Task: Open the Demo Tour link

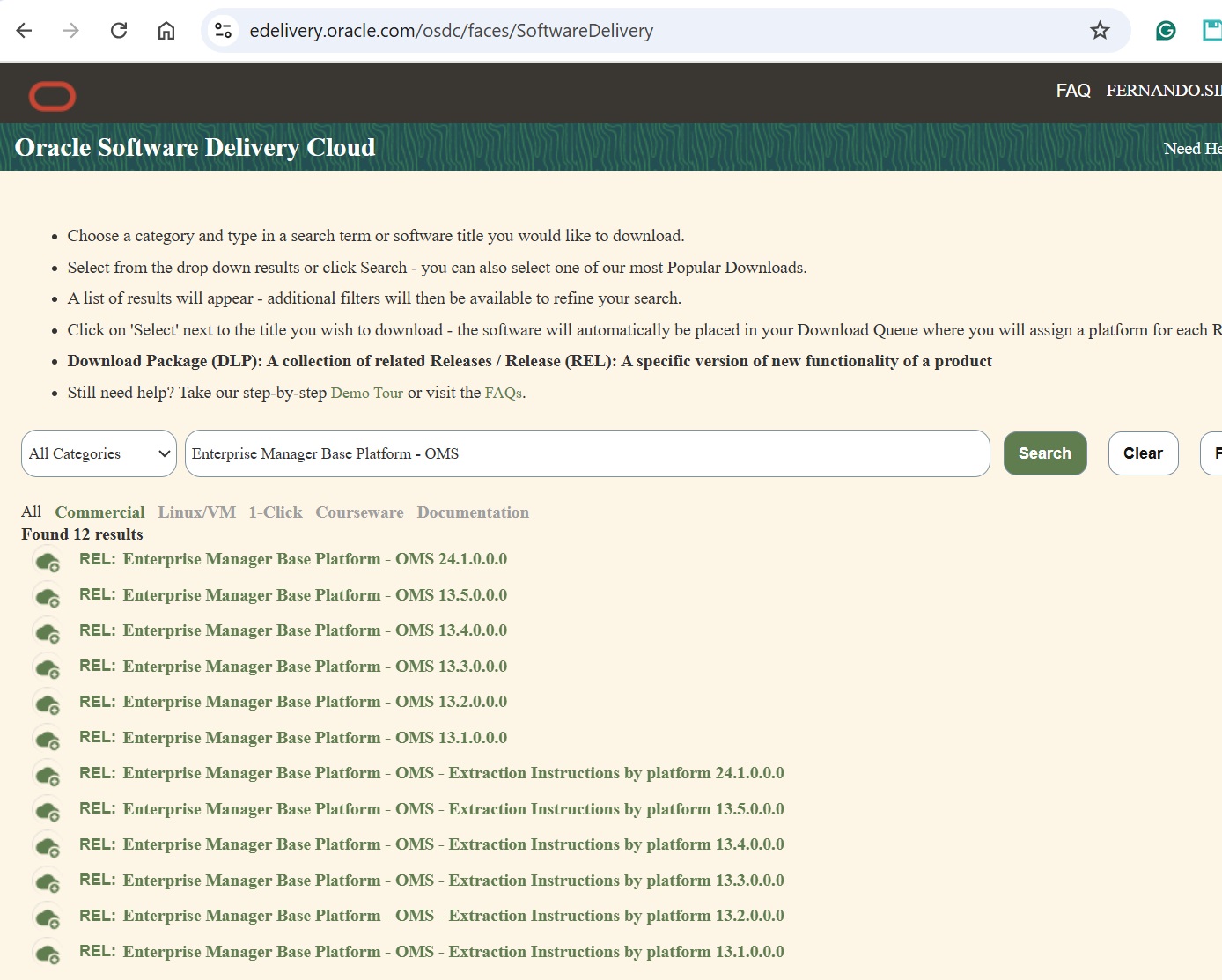Action: [x=366, y=393]
